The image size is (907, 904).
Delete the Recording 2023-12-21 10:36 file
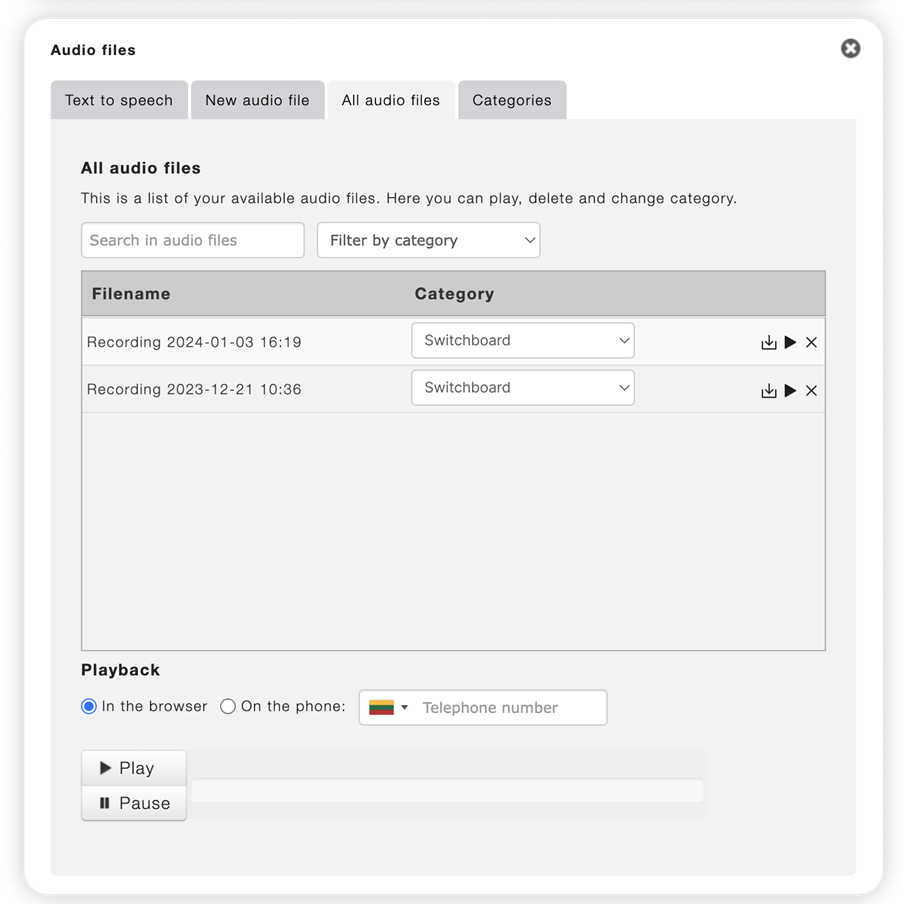[811, 390]
